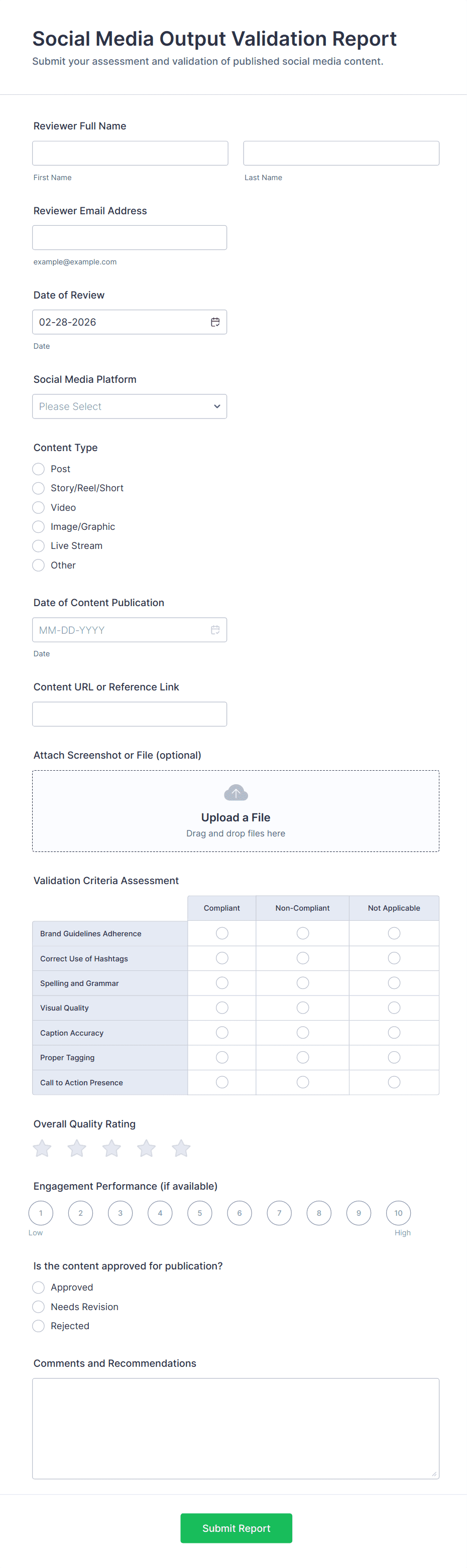
Task: Open the Social Media Platform dropdown
Action: [130, 406]
